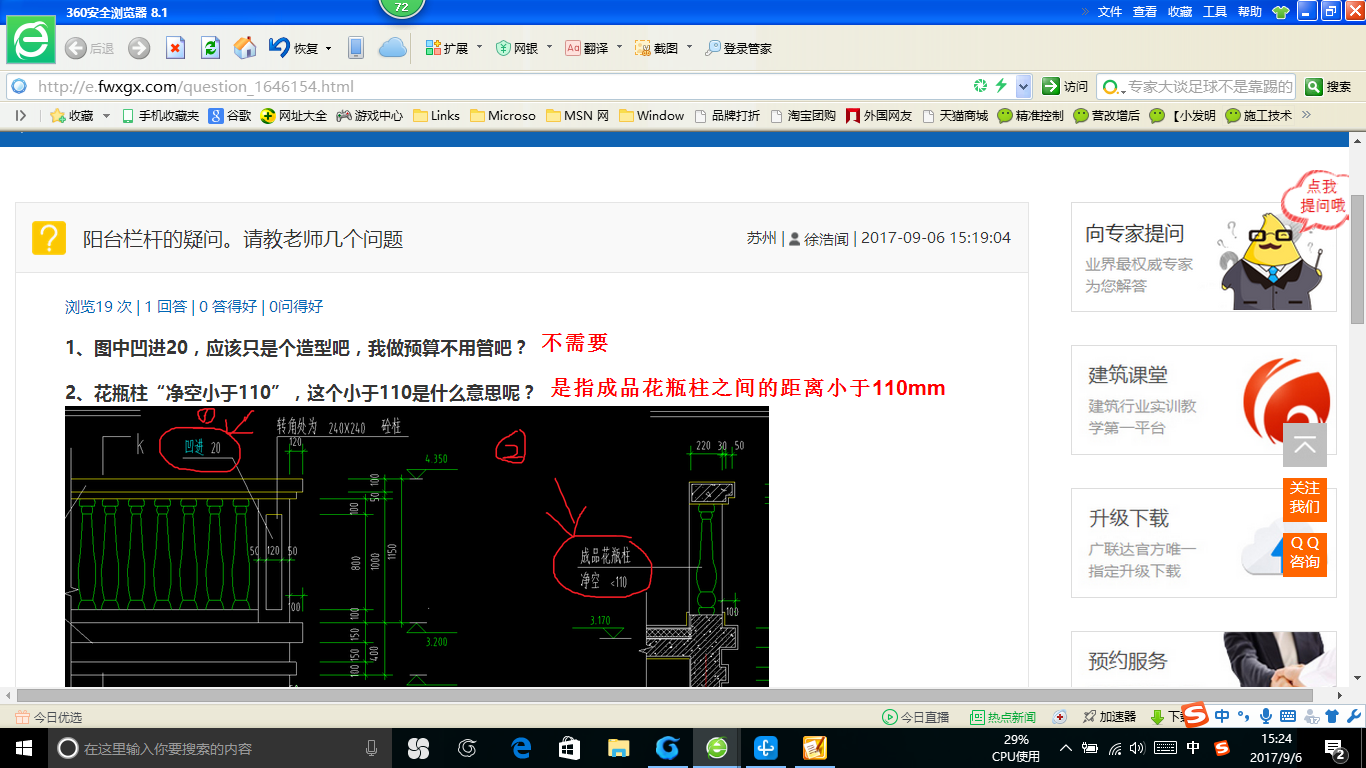Screen dimensions: 1366x768
Task: Expand the 收藏 favorites dropdown arrow
Action: [104, 116]
